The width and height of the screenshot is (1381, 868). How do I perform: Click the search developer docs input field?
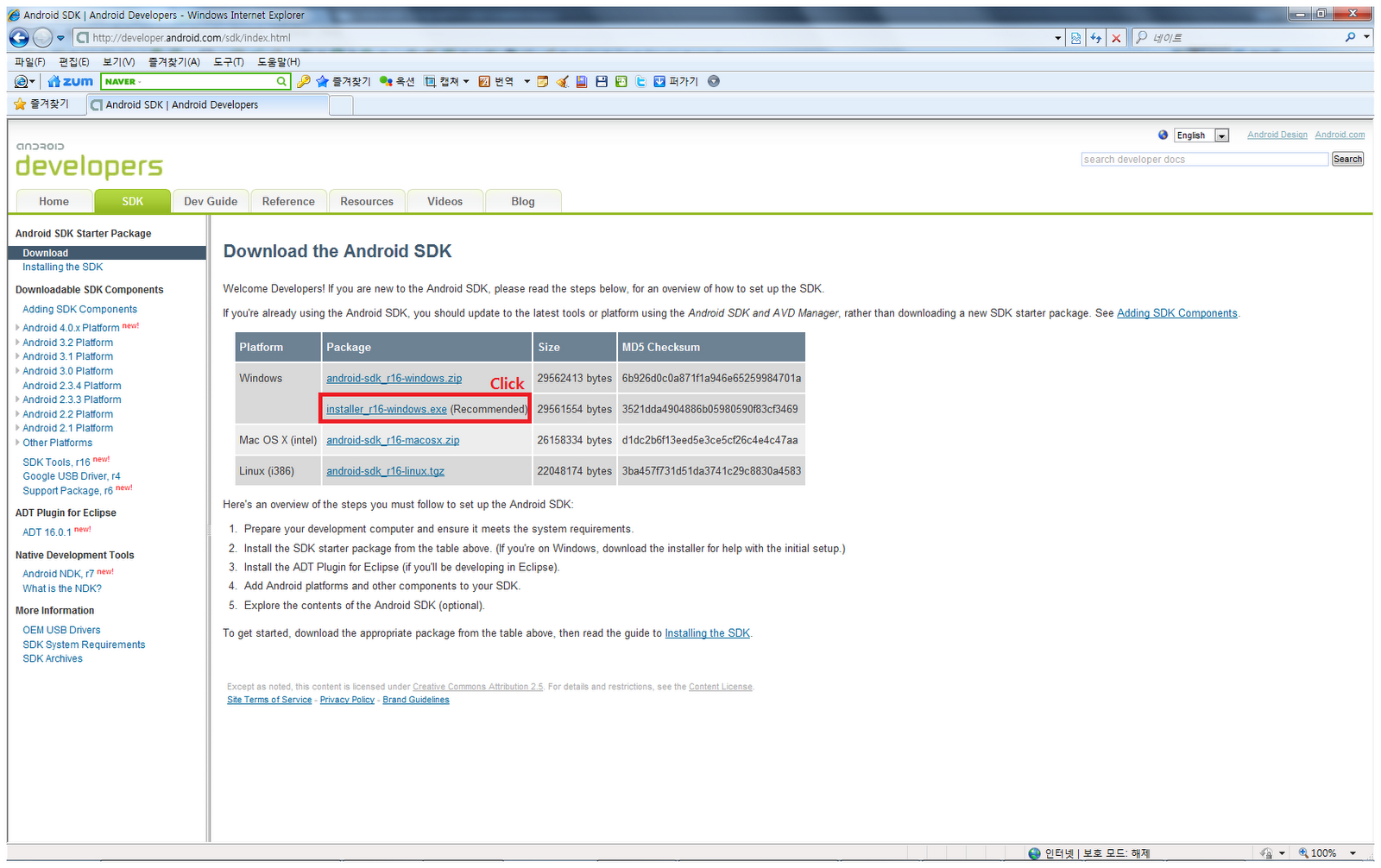coord(1205,159)
